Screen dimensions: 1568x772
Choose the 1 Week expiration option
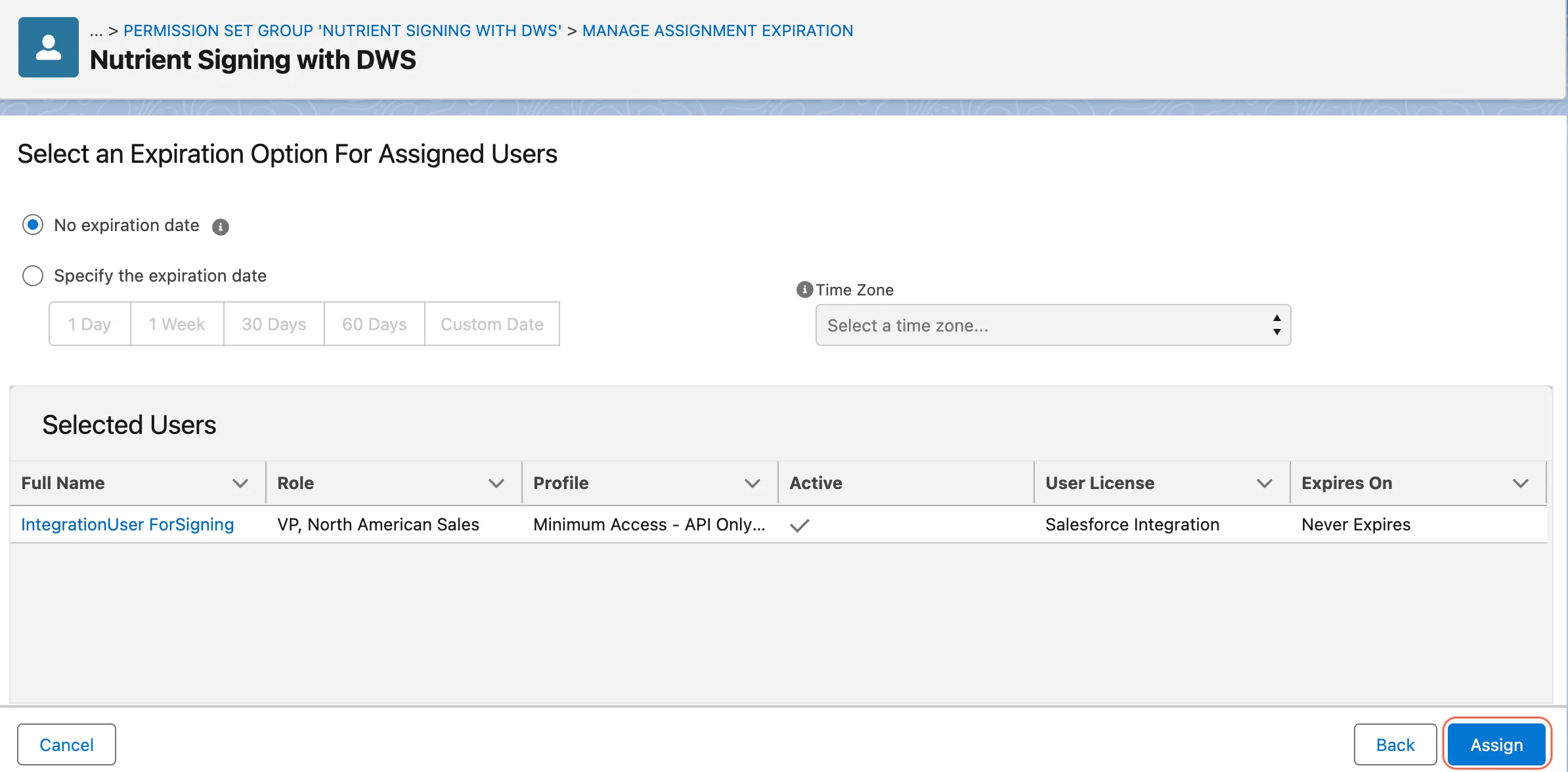177,324
